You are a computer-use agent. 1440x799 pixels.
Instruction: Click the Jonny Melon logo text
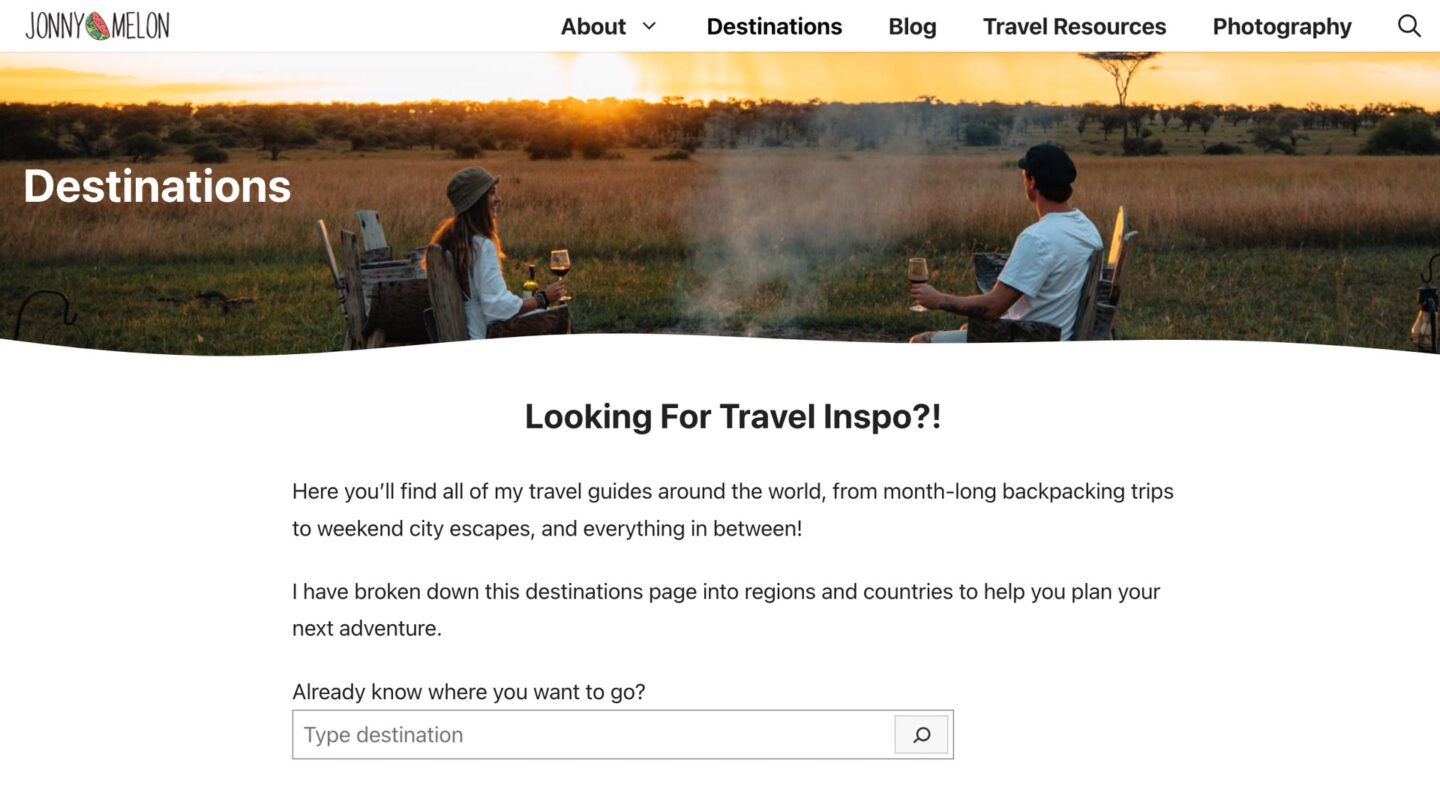point(97,26)
